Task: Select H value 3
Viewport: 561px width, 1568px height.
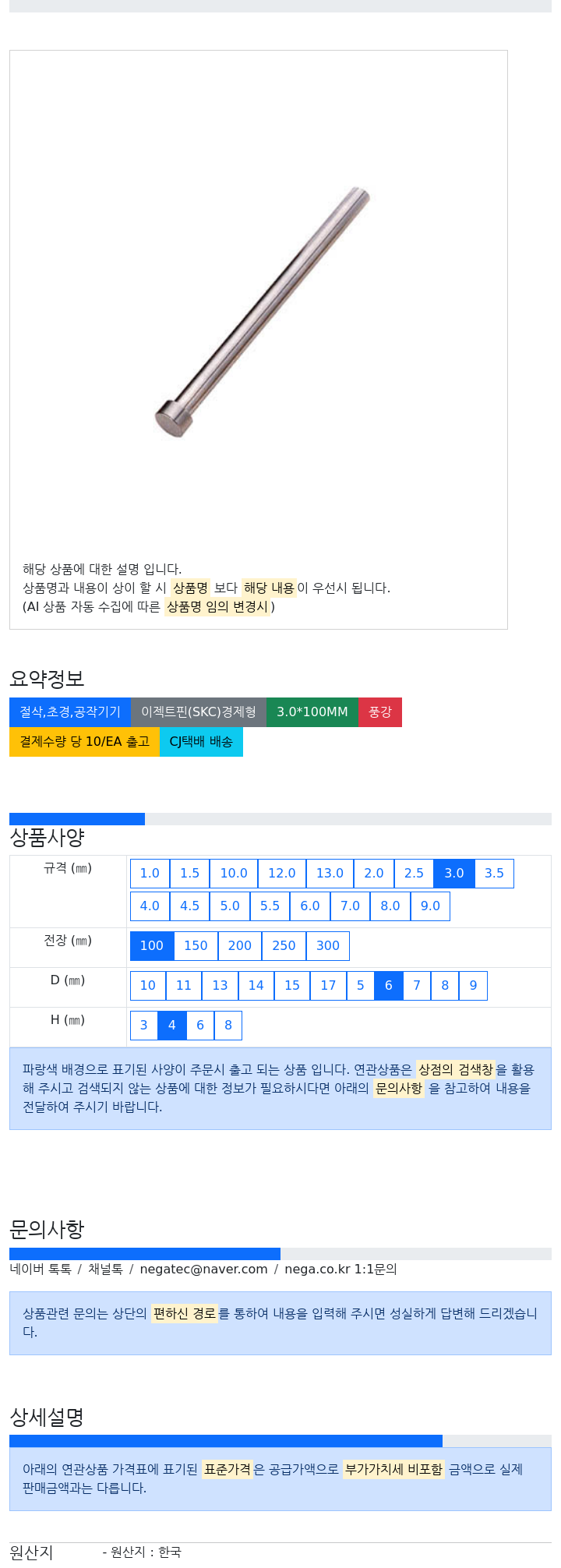Action: 143,1026
